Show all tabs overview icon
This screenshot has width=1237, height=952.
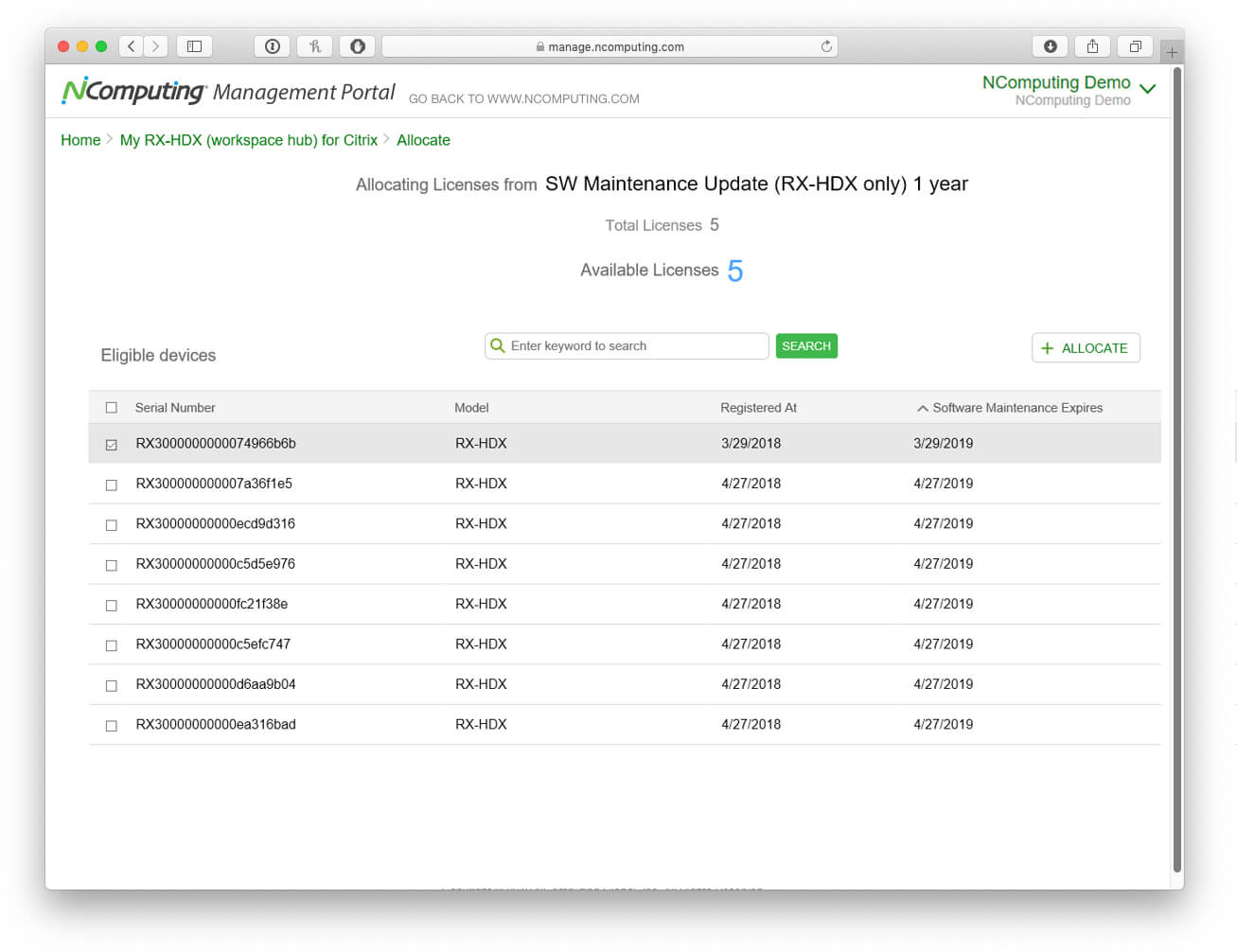pyautogui.click(x=1135, y=46)
